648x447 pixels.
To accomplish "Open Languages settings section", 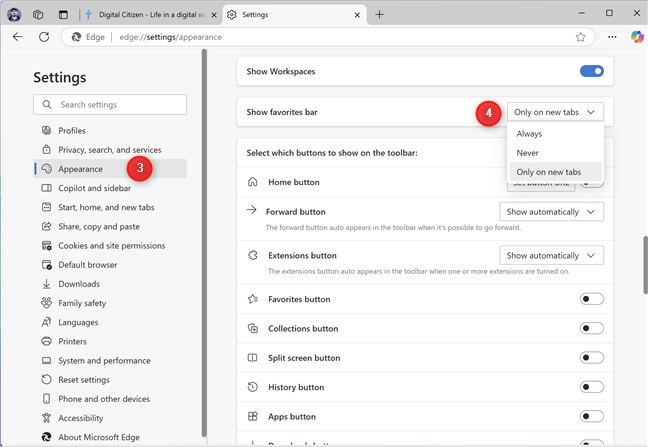I will (x=110, y=322).
